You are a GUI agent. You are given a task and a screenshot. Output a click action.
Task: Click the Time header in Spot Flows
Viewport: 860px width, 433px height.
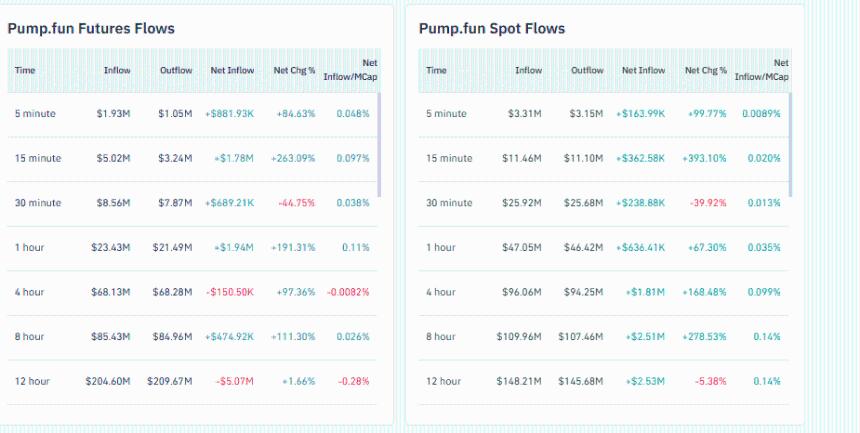[x=436, y=70]
